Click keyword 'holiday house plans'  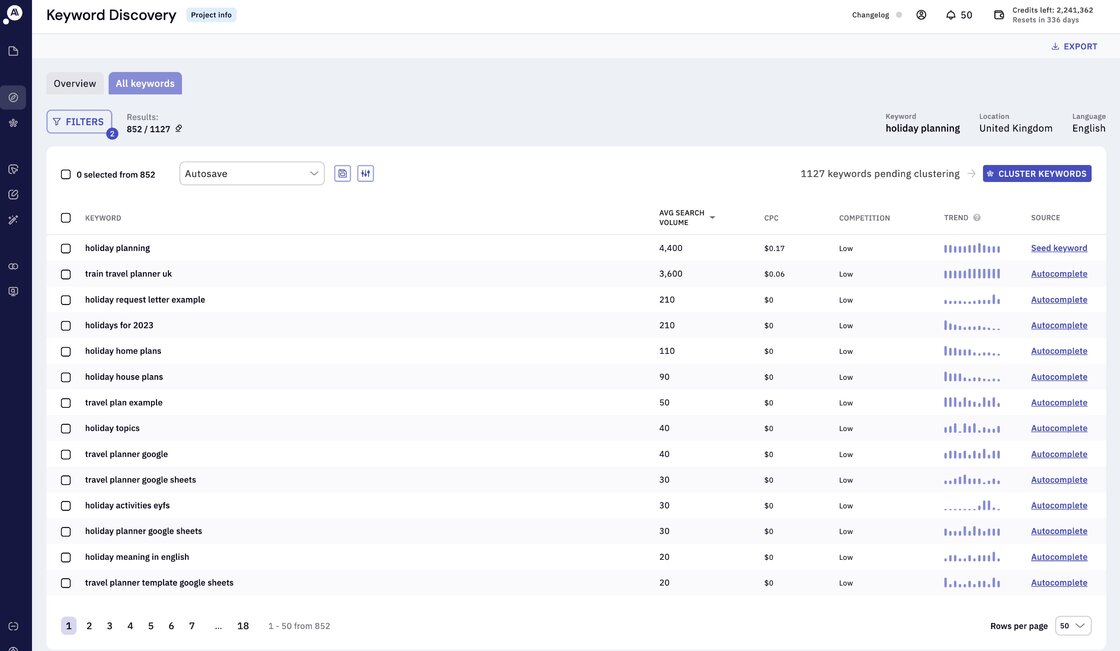(124, 377)
